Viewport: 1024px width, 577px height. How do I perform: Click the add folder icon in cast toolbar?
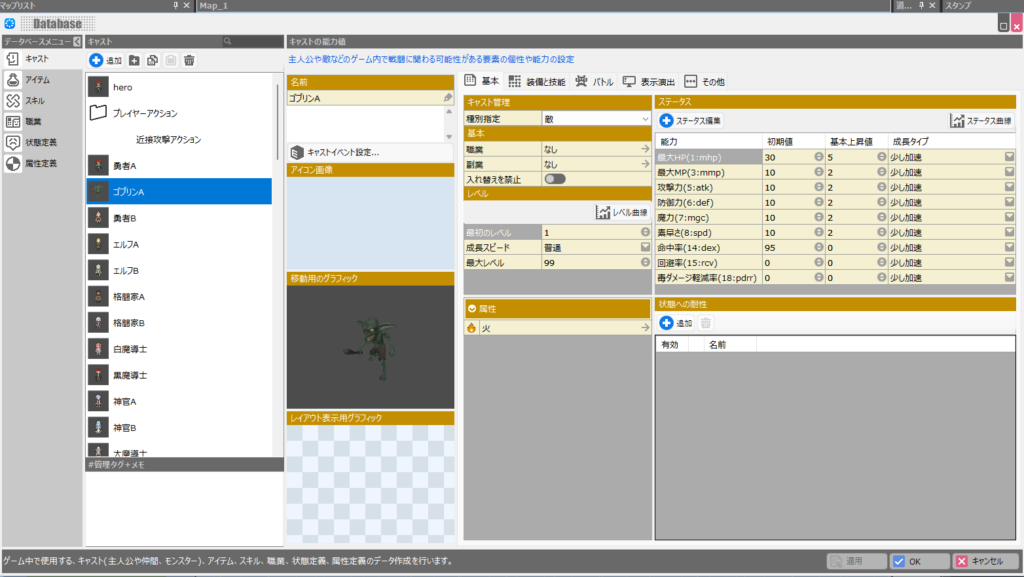point(135,61)
